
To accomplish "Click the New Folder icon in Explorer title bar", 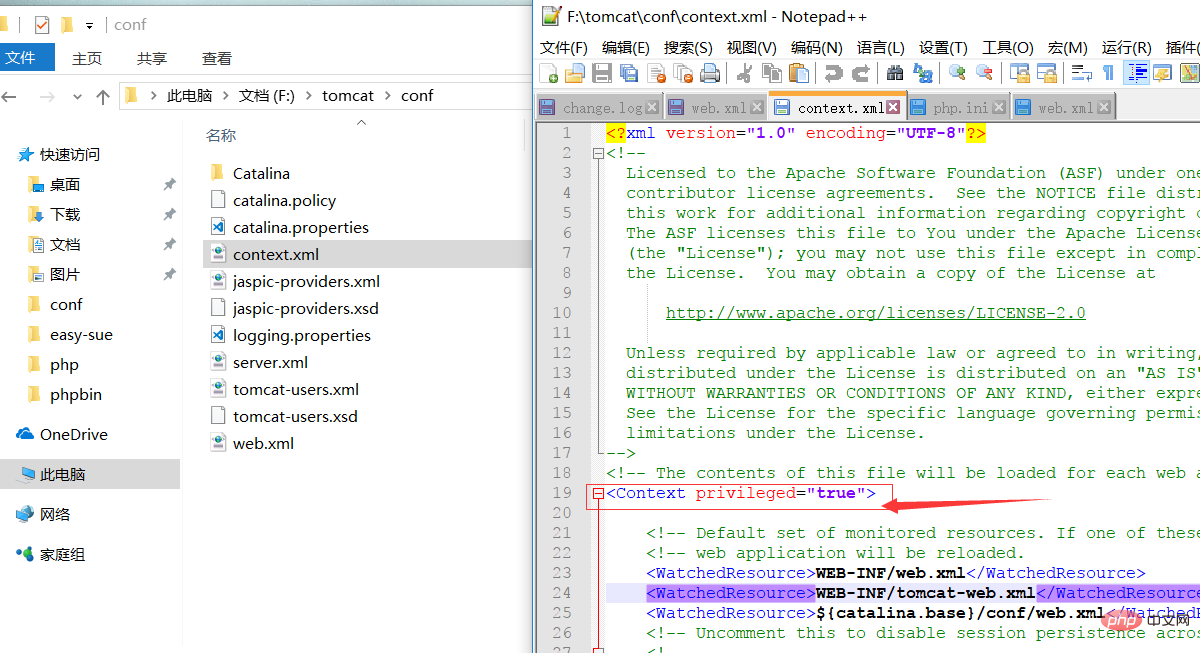I will (x=67, y=24).
